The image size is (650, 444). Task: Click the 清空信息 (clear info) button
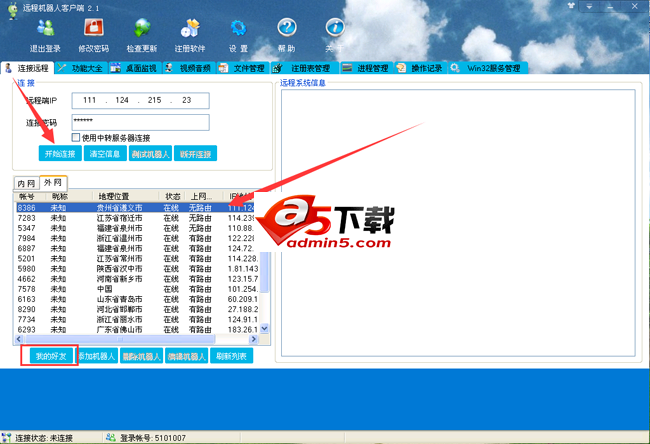104,154
